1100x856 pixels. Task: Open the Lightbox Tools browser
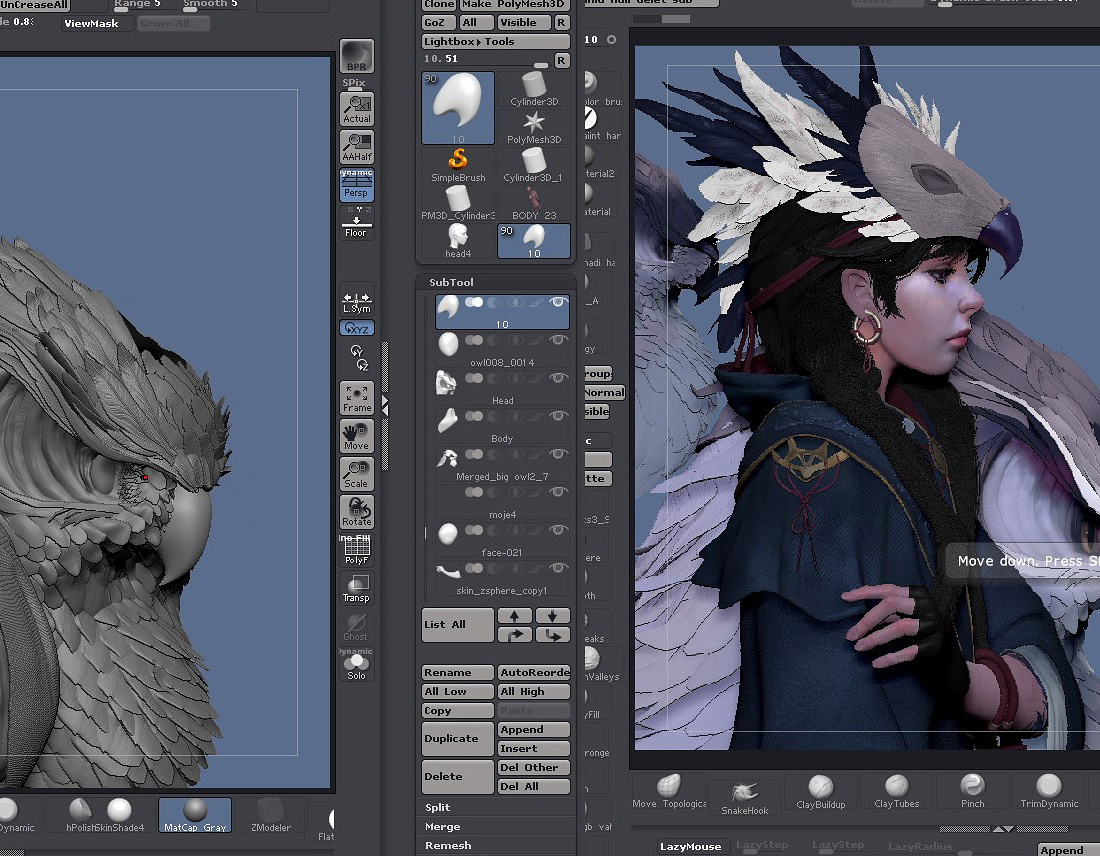[495, 41]
